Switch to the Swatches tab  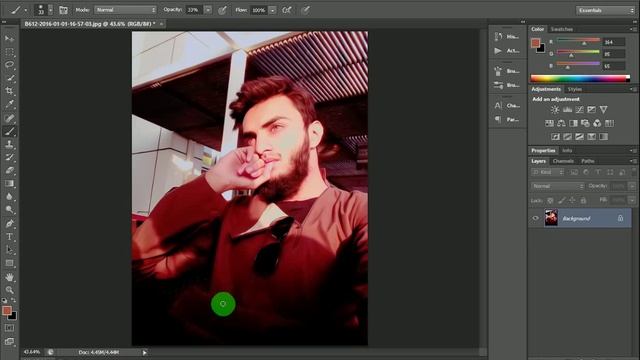pos(562,29)
